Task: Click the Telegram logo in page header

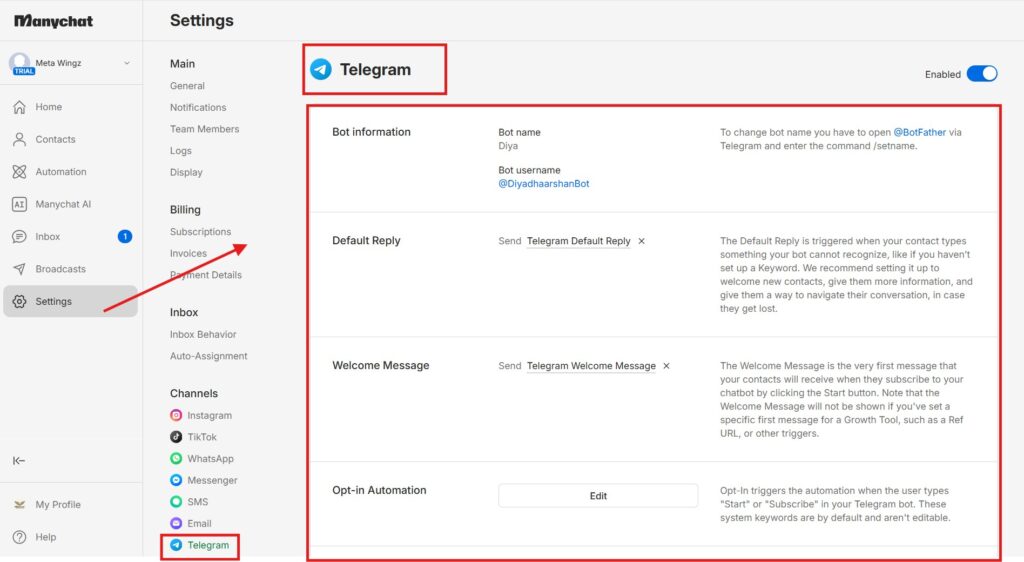Action: 321,69
